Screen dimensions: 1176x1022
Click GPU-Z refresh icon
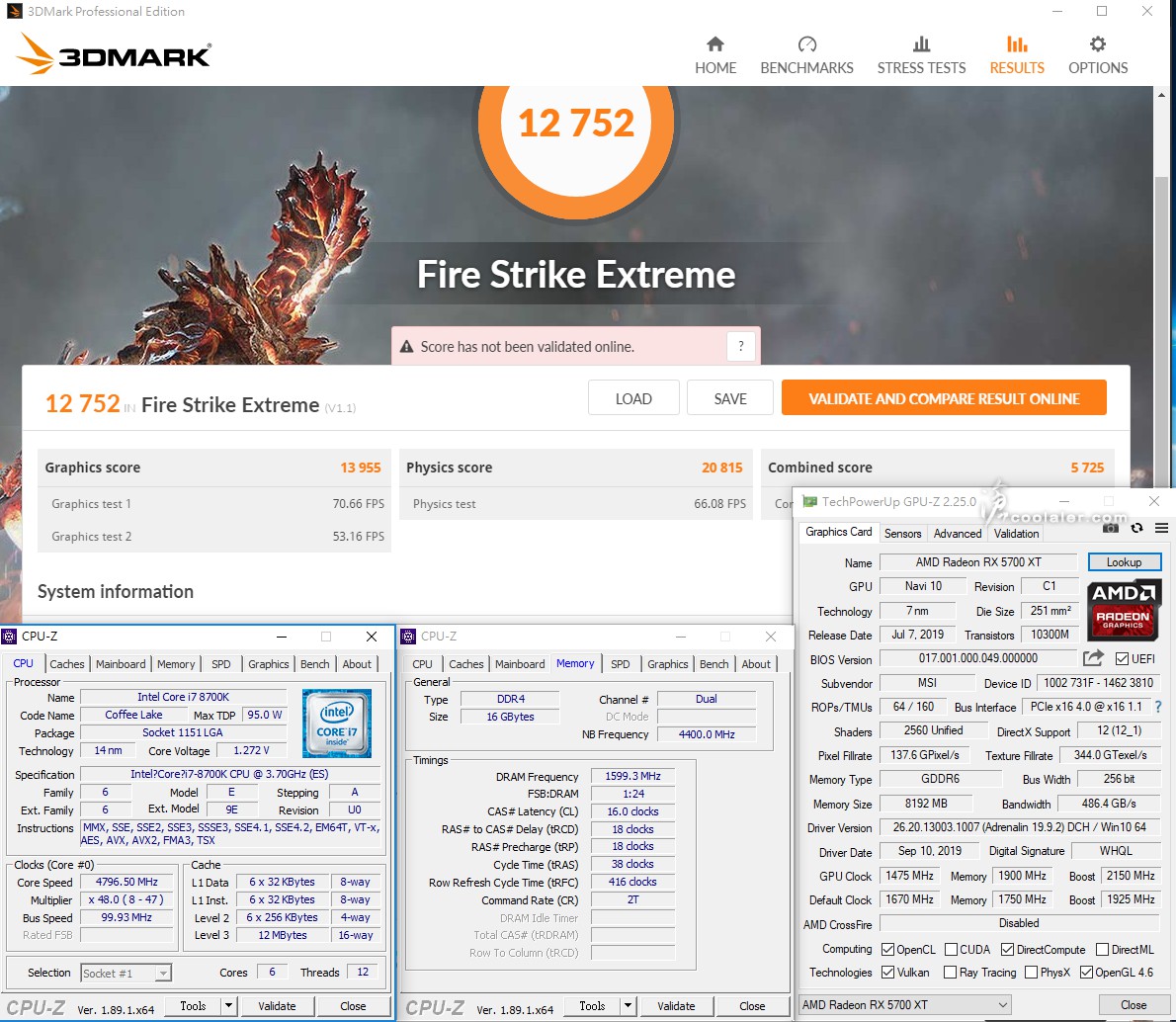1137,528
